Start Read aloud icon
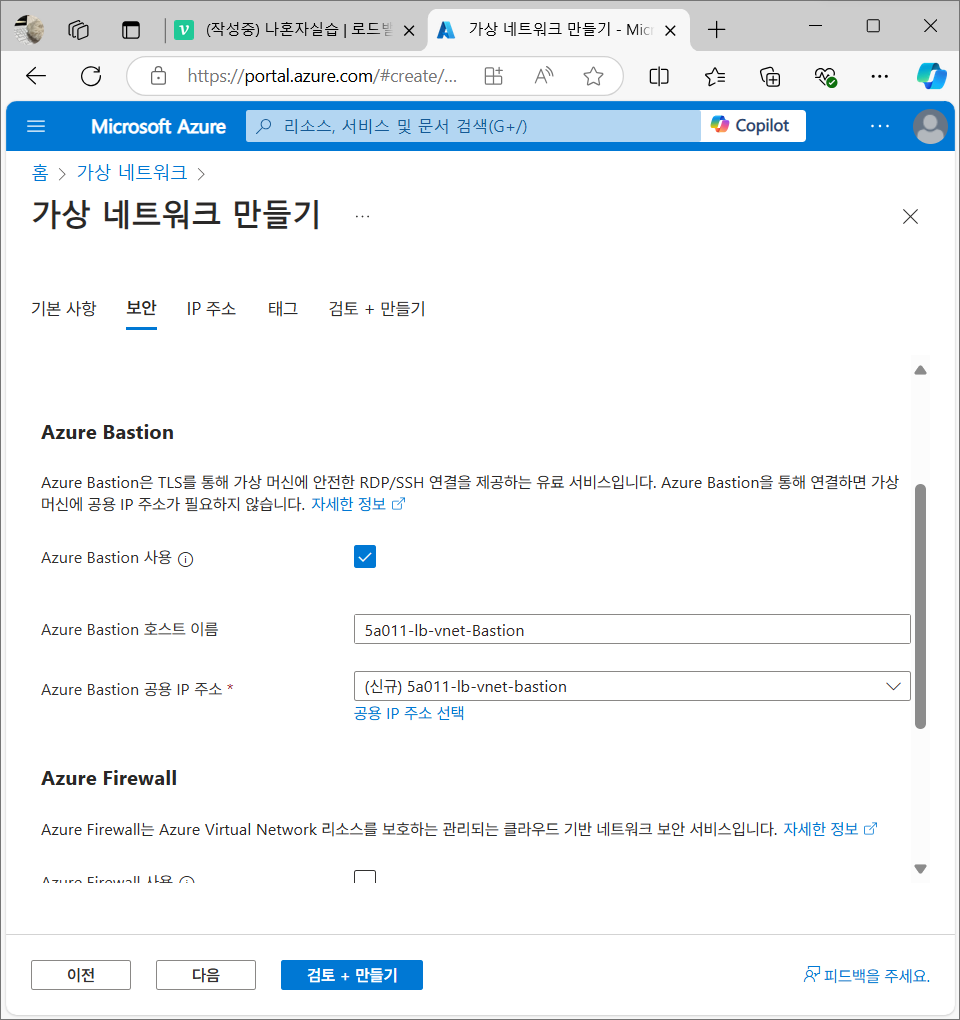 (544, 76)
